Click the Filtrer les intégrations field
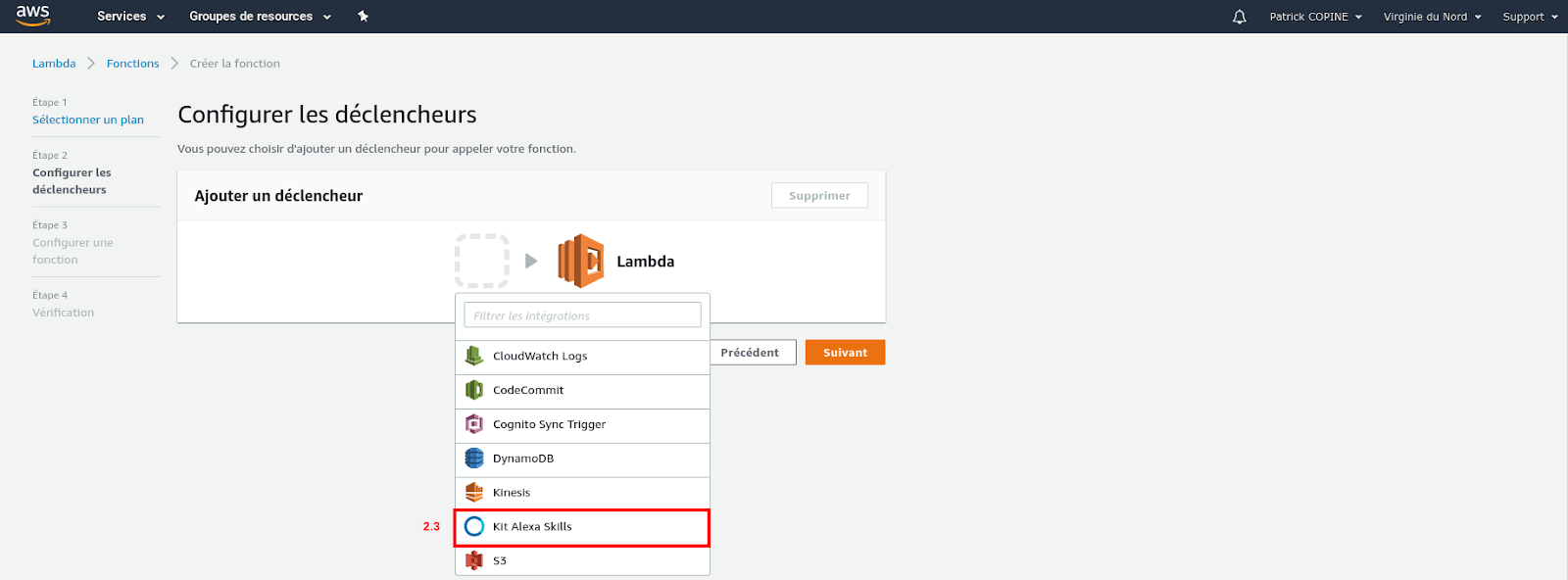This screenshot has height=580, width=1568. point(582,315)
